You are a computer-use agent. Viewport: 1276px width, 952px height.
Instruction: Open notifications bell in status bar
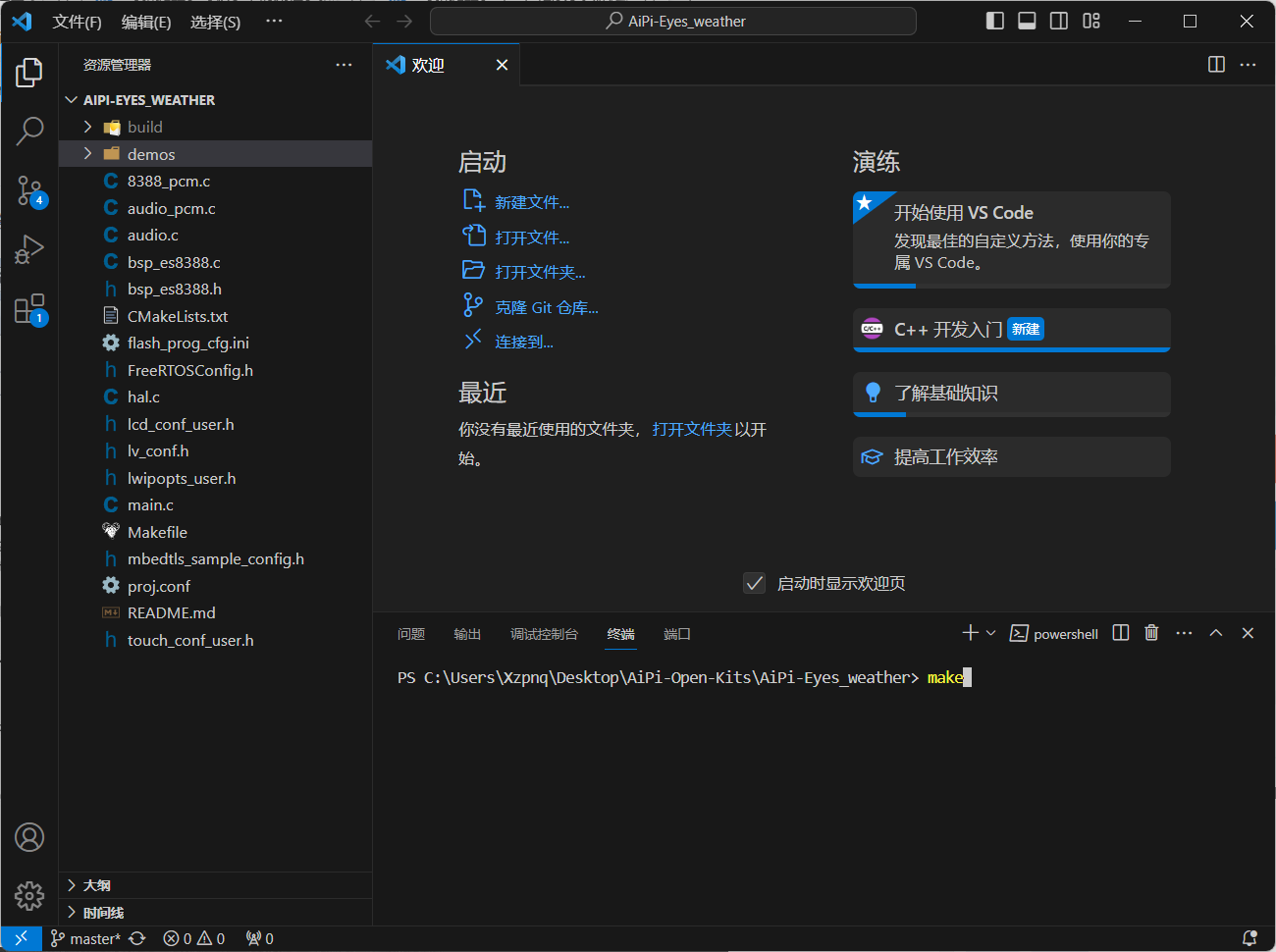tap(1249, 938)
